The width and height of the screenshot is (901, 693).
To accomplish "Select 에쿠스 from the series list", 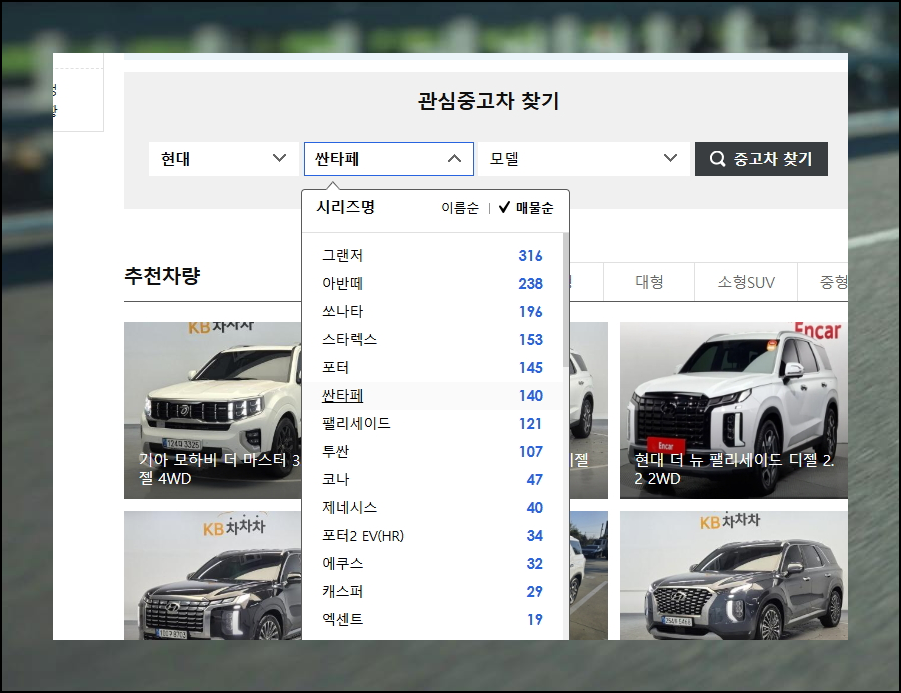I will (x=432, y=563).
